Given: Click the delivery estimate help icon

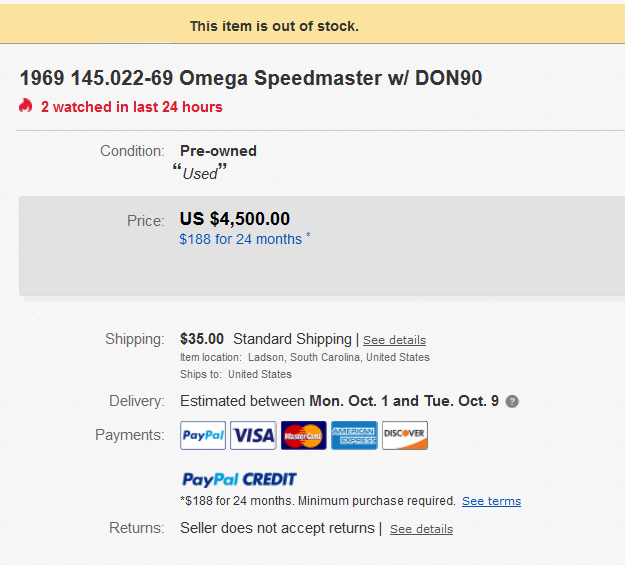Looking at the screenshot, I should click(512, 402).
